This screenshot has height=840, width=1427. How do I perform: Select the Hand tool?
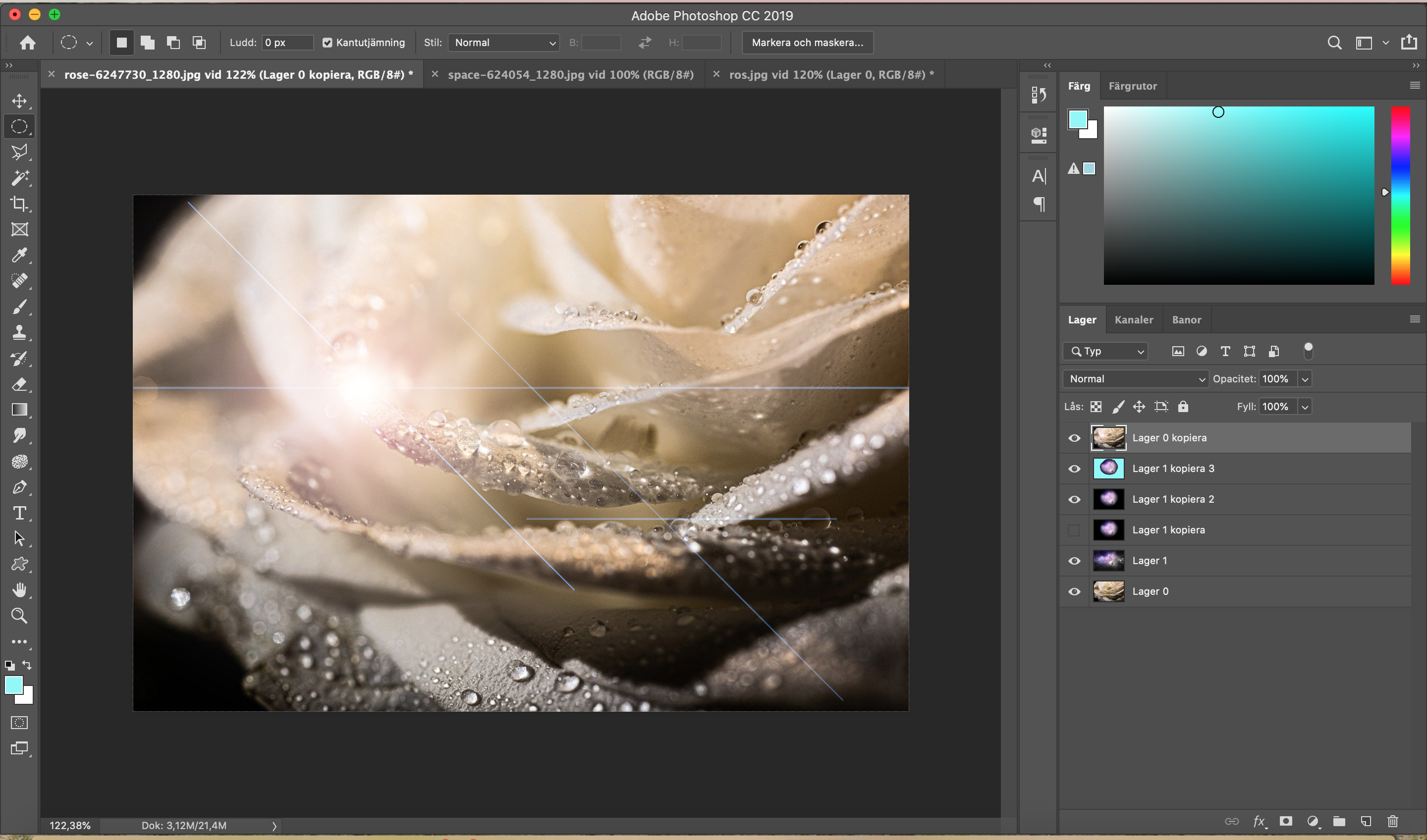(x=19, y=590)
